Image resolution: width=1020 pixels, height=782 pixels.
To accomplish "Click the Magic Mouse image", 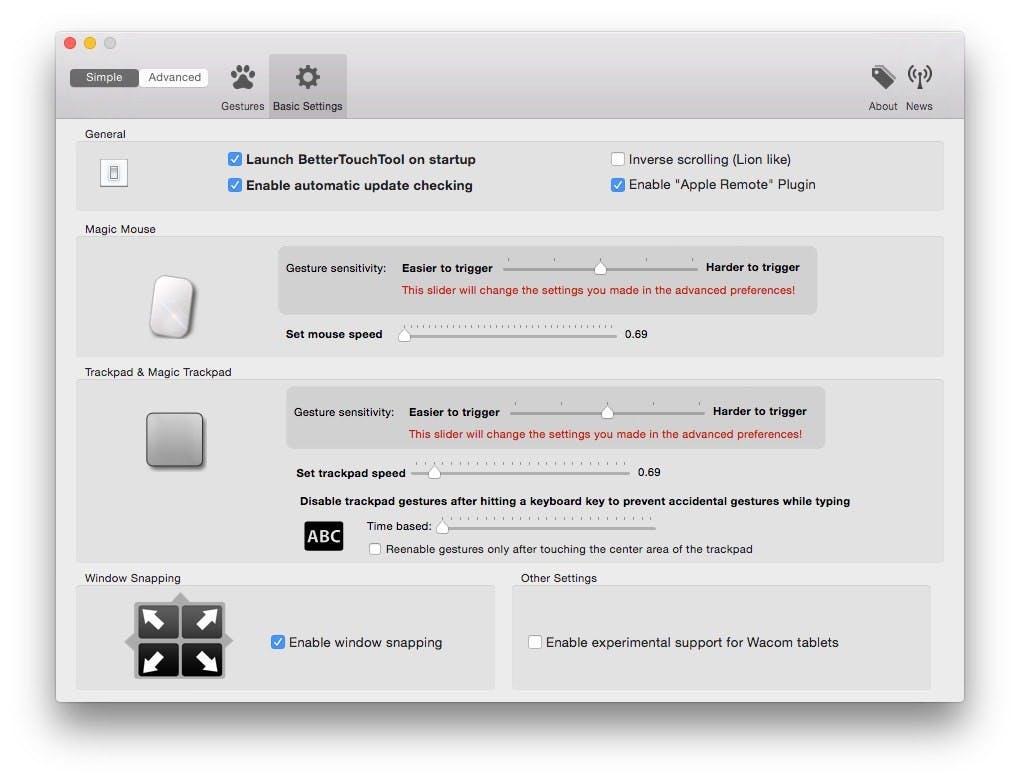I will click(172, 306).
